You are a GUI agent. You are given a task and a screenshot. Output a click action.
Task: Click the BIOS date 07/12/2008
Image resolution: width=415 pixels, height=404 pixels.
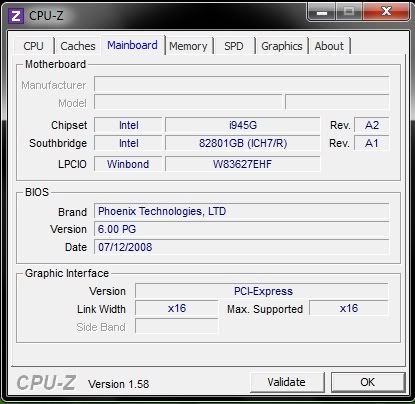tap(242, 247)
